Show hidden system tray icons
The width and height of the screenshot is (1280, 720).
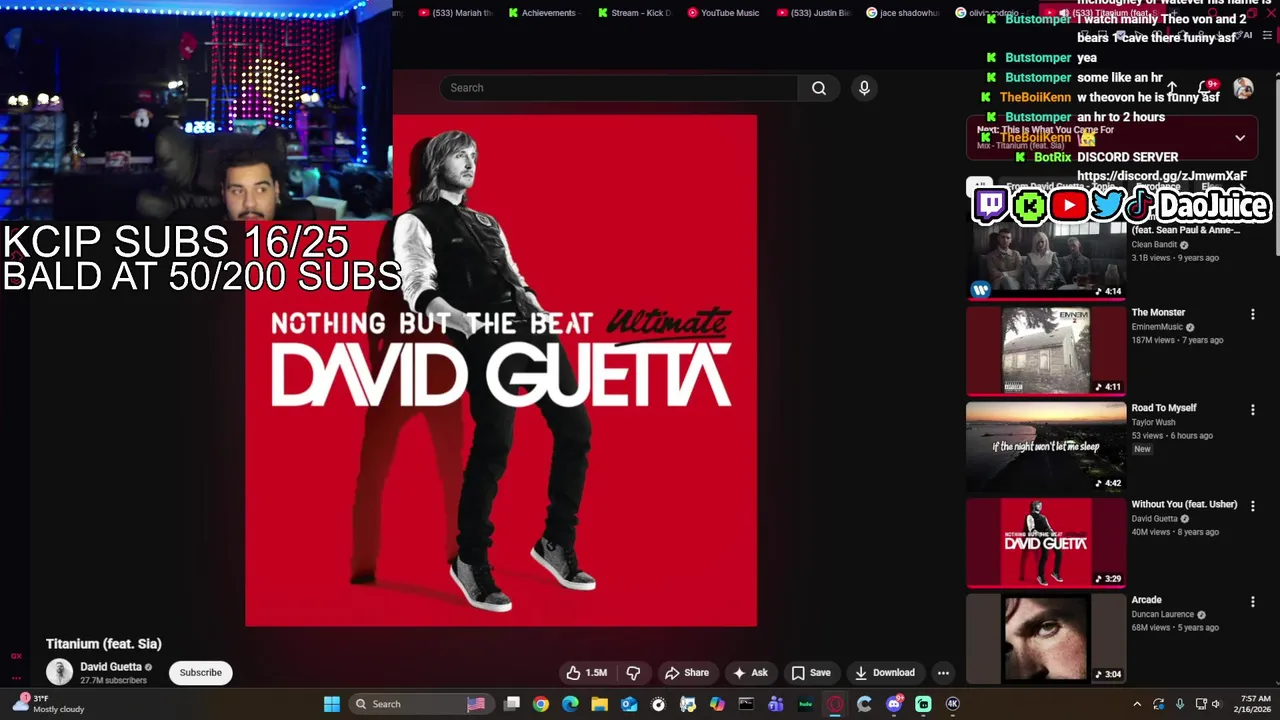coord(1137,704)
